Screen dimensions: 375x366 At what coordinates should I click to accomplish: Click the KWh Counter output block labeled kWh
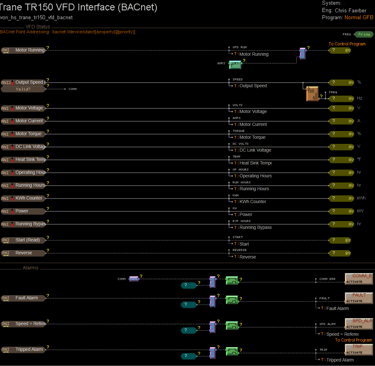[341, 198]
